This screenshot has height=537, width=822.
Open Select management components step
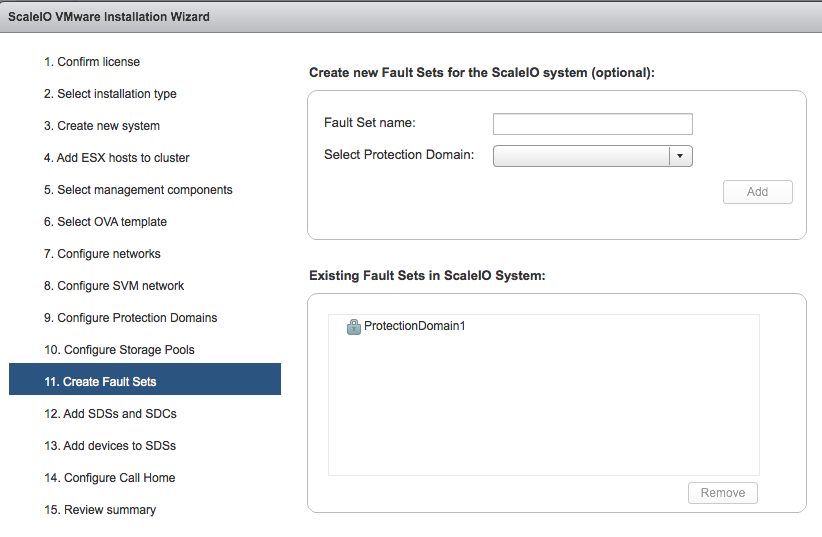tap(138, 190)
